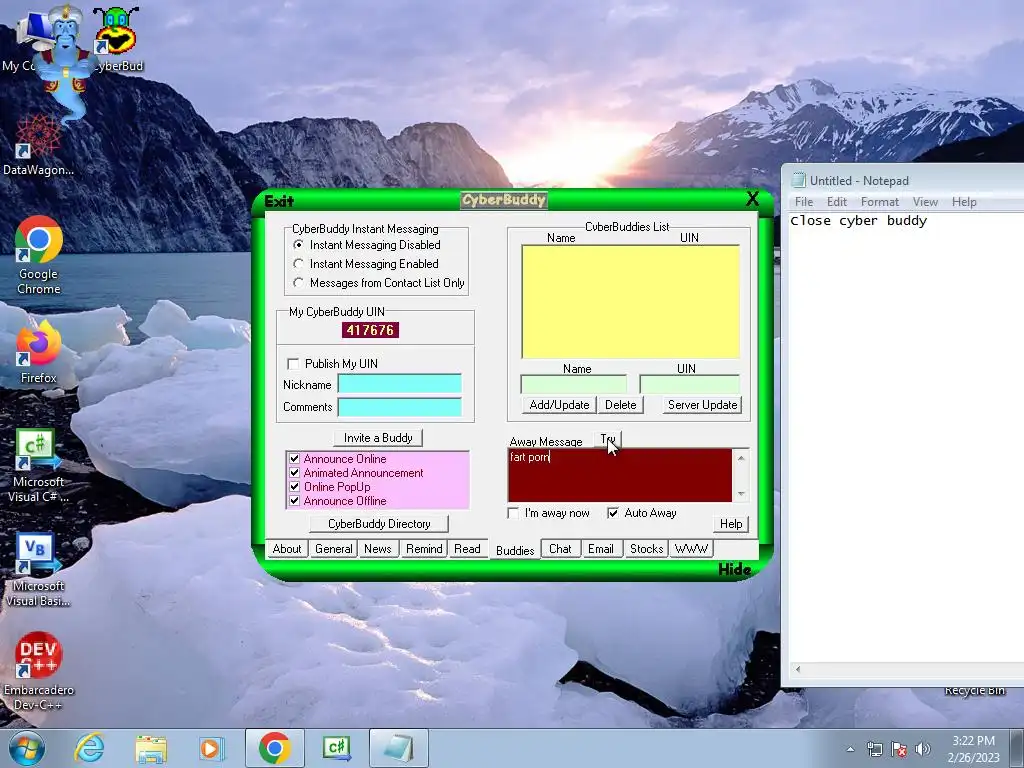Open the Windows Start menu orb

point(26,748)
